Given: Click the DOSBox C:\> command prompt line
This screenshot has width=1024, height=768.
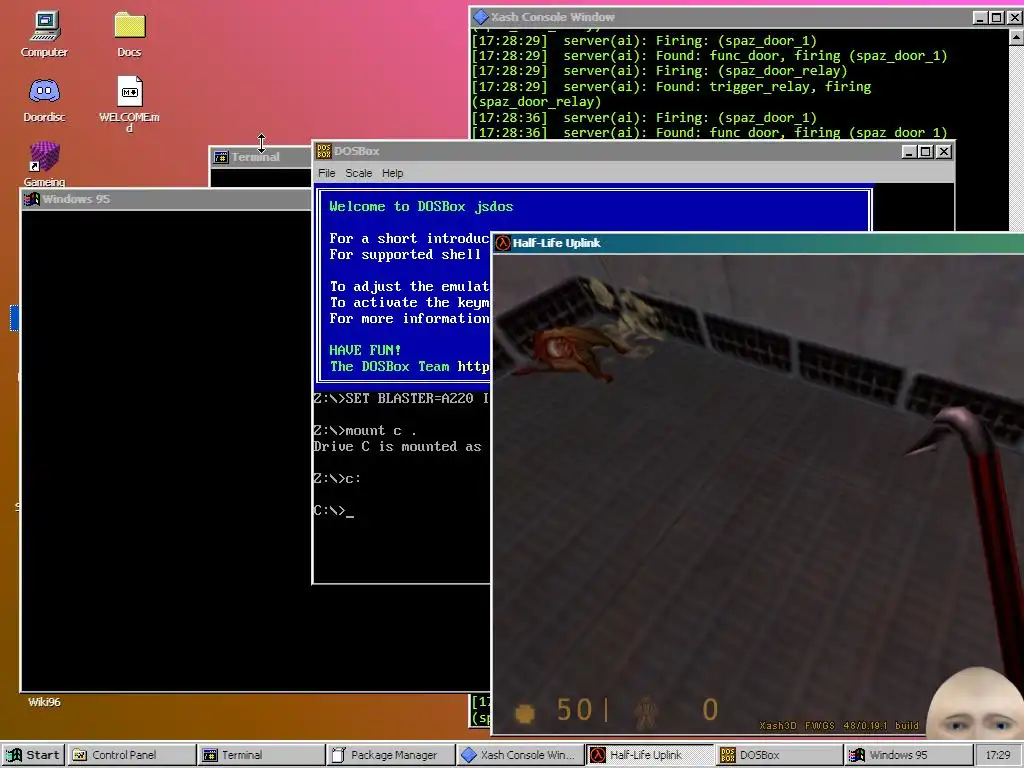Looking at the screenshot, I should pos(334,511).
